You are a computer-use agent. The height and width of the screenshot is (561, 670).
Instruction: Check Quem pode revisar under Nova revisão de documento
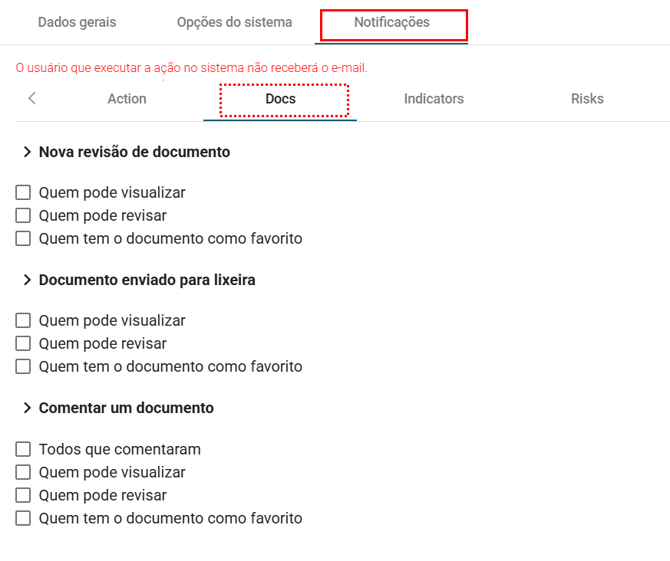point(23,216)
